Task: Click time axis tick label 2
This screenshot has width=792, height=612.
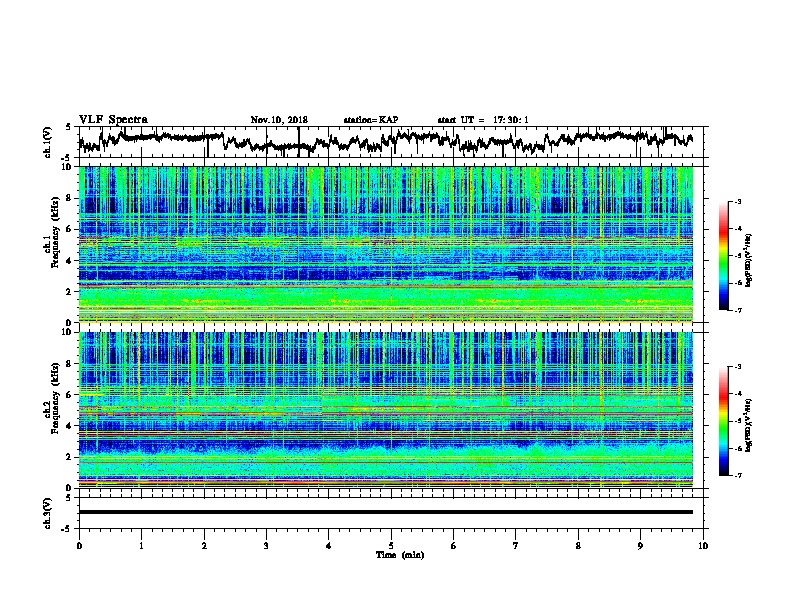Action: click(204, 546)
